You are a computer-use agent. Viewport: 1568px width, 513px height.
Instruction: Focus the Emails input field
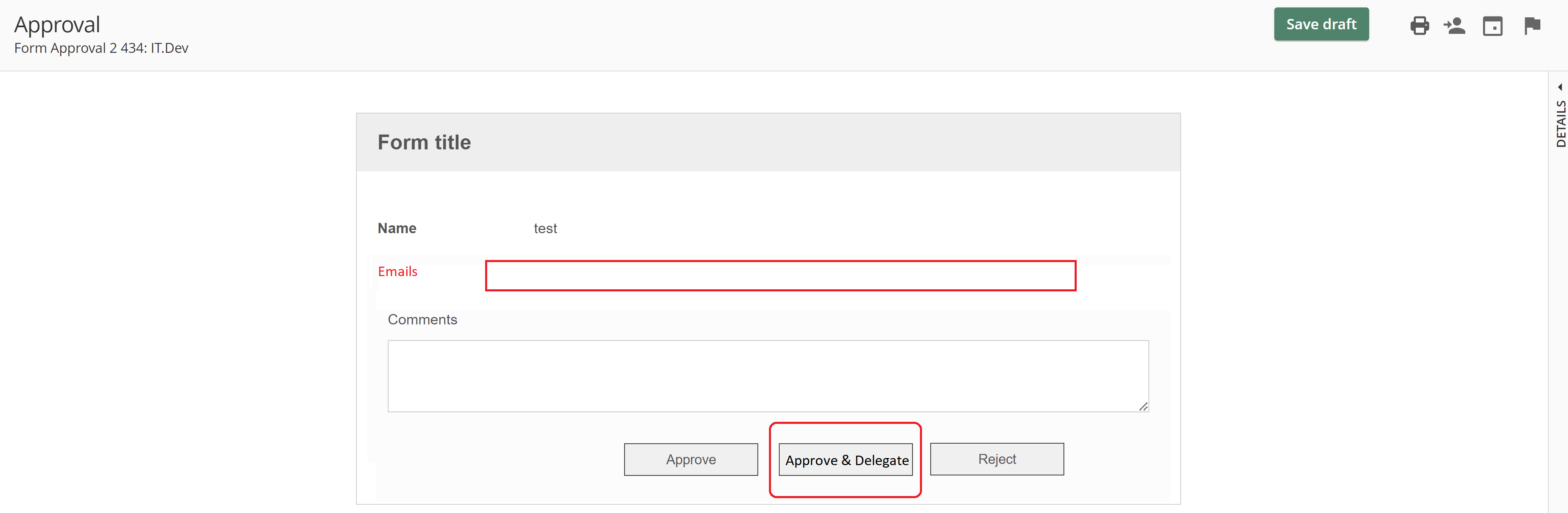tap(780, 275)
